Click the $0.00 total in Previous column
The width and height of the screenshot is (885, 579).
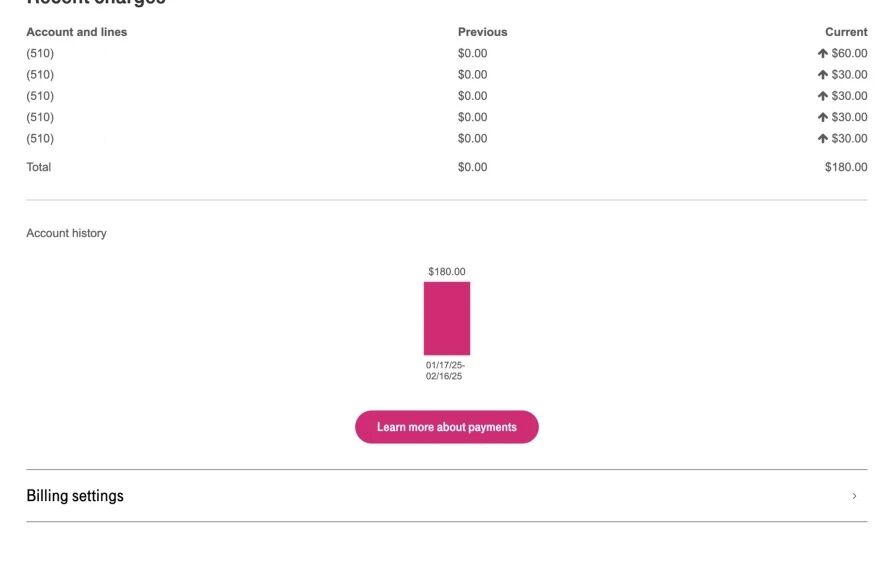click(x=472, y=167)
